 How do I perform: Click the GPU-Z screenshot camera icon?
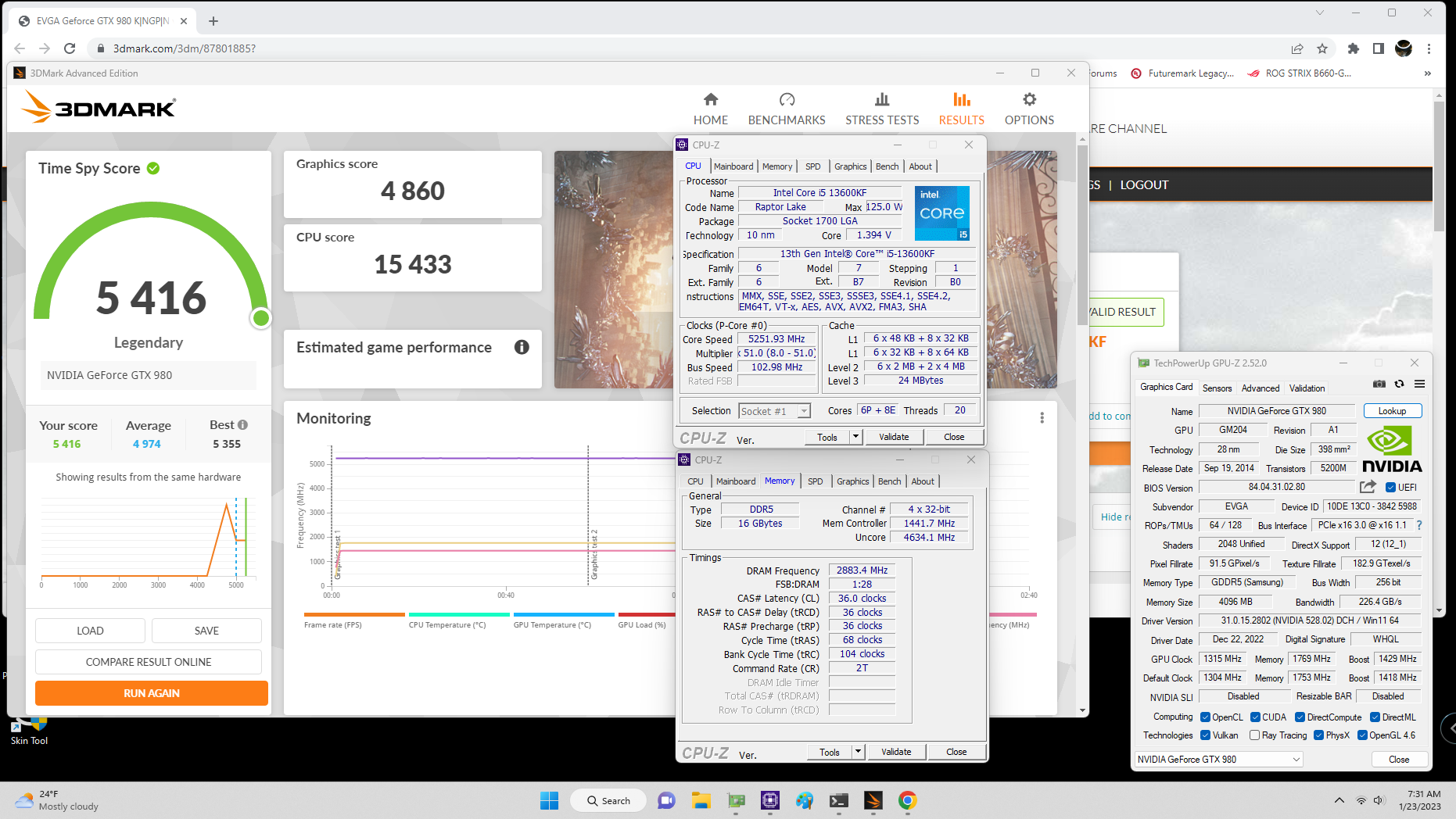(1379, 384)
